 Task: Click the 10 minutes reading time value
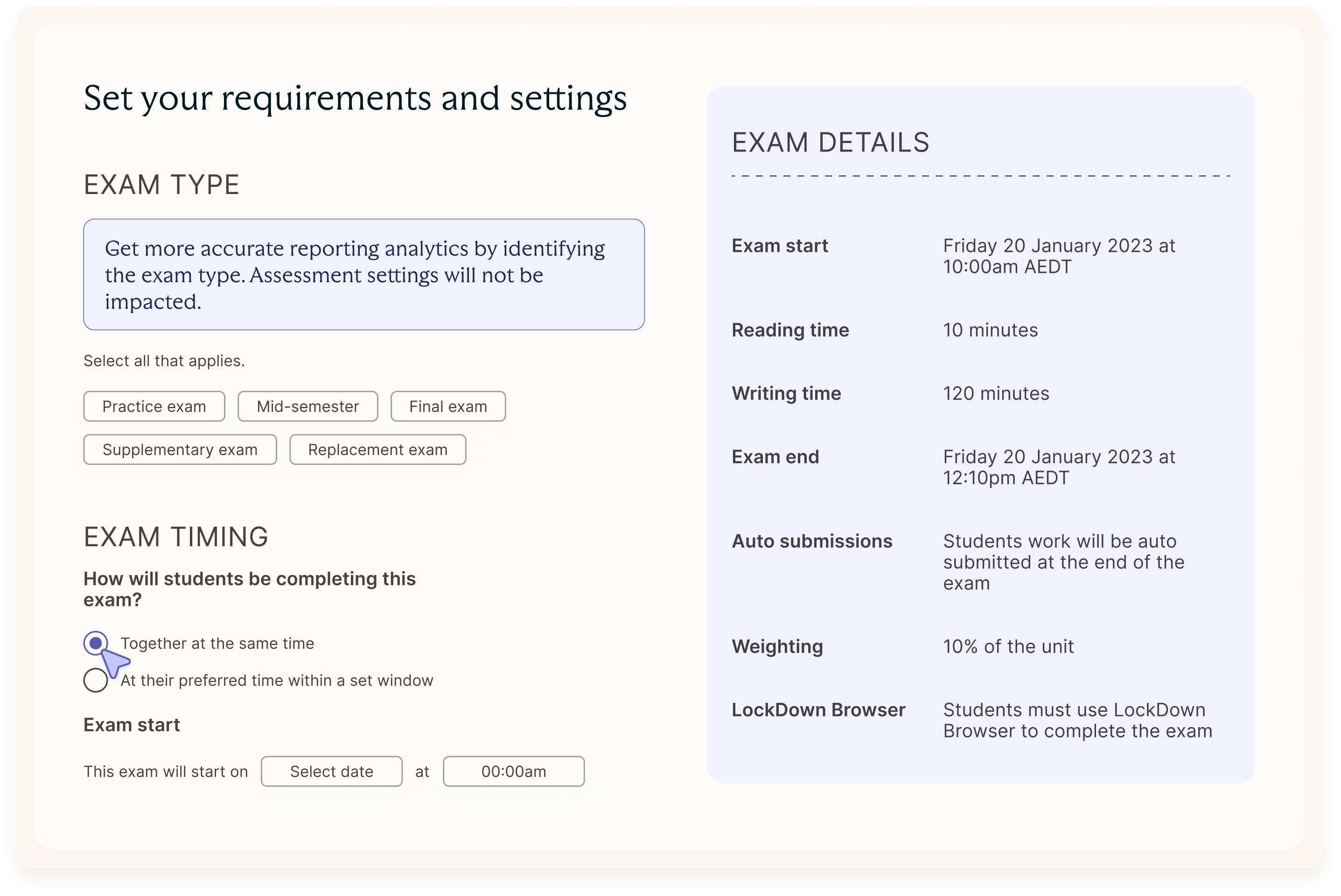point(990,330)
